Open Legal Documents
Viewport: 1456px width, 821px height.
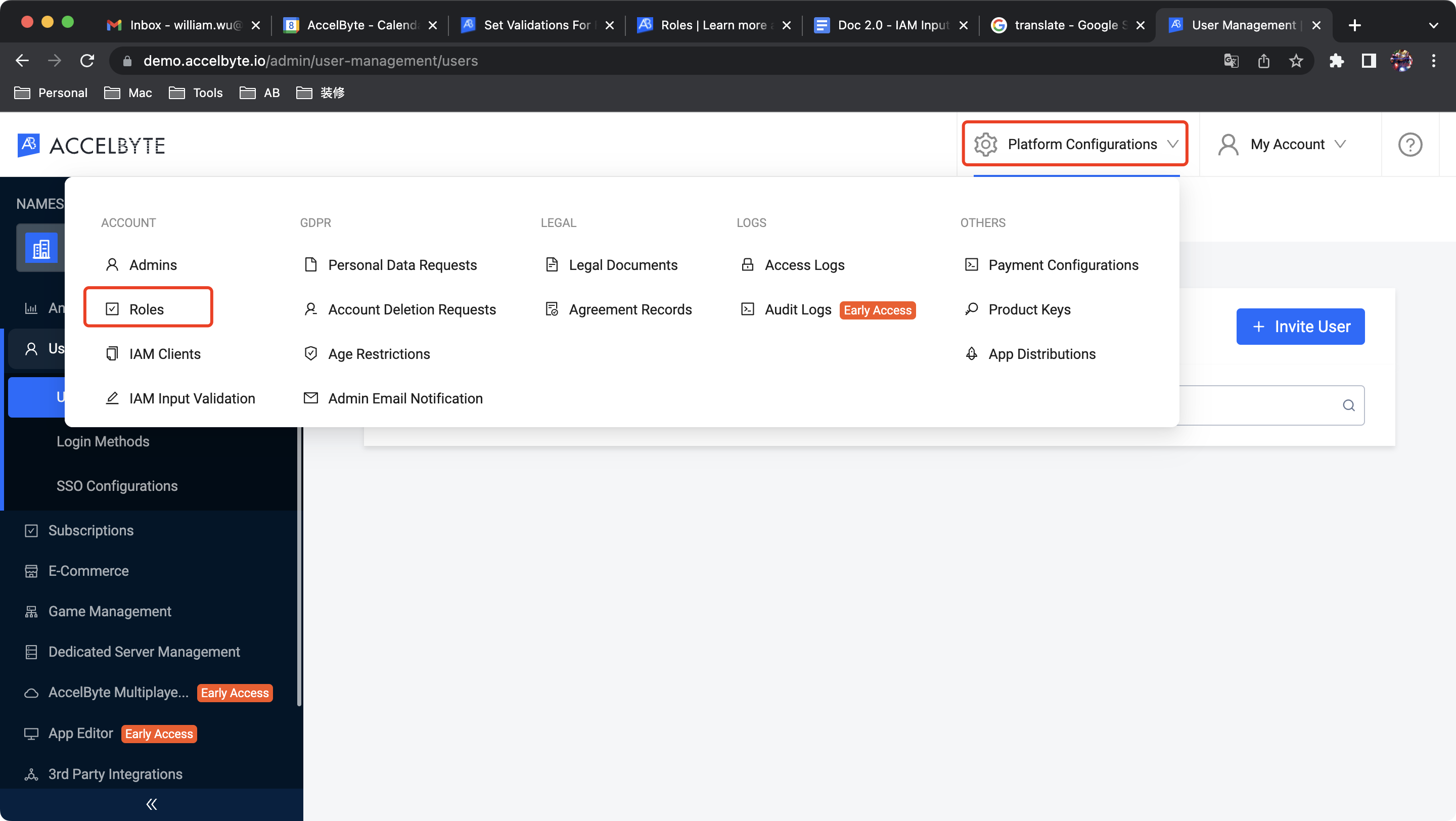coord(612,264)
